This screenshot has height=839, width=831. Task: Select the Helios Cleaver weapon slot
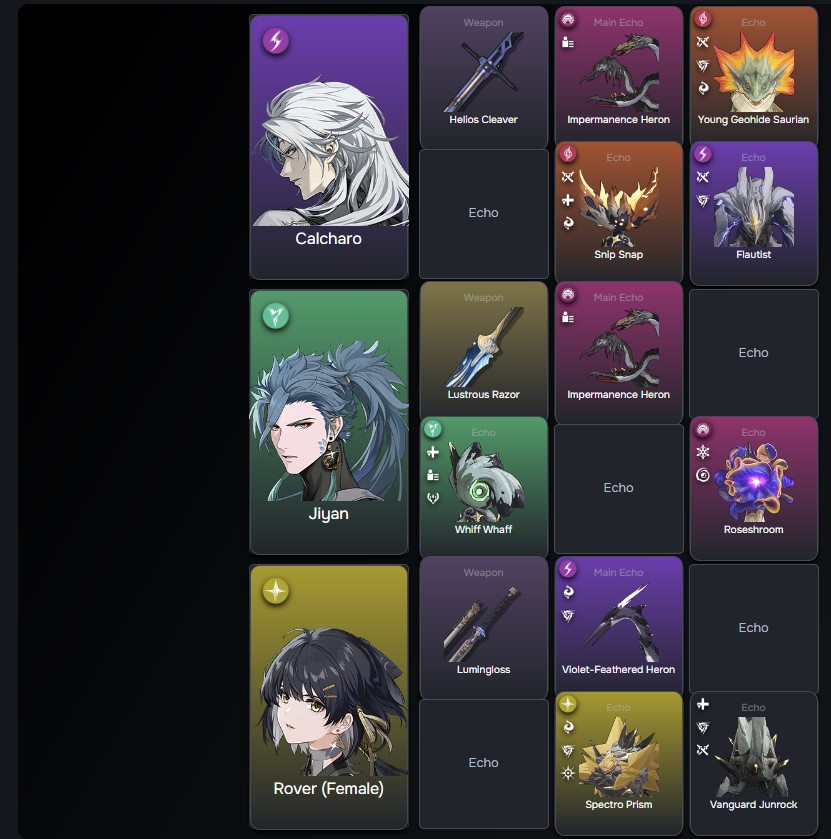[484, 78]
